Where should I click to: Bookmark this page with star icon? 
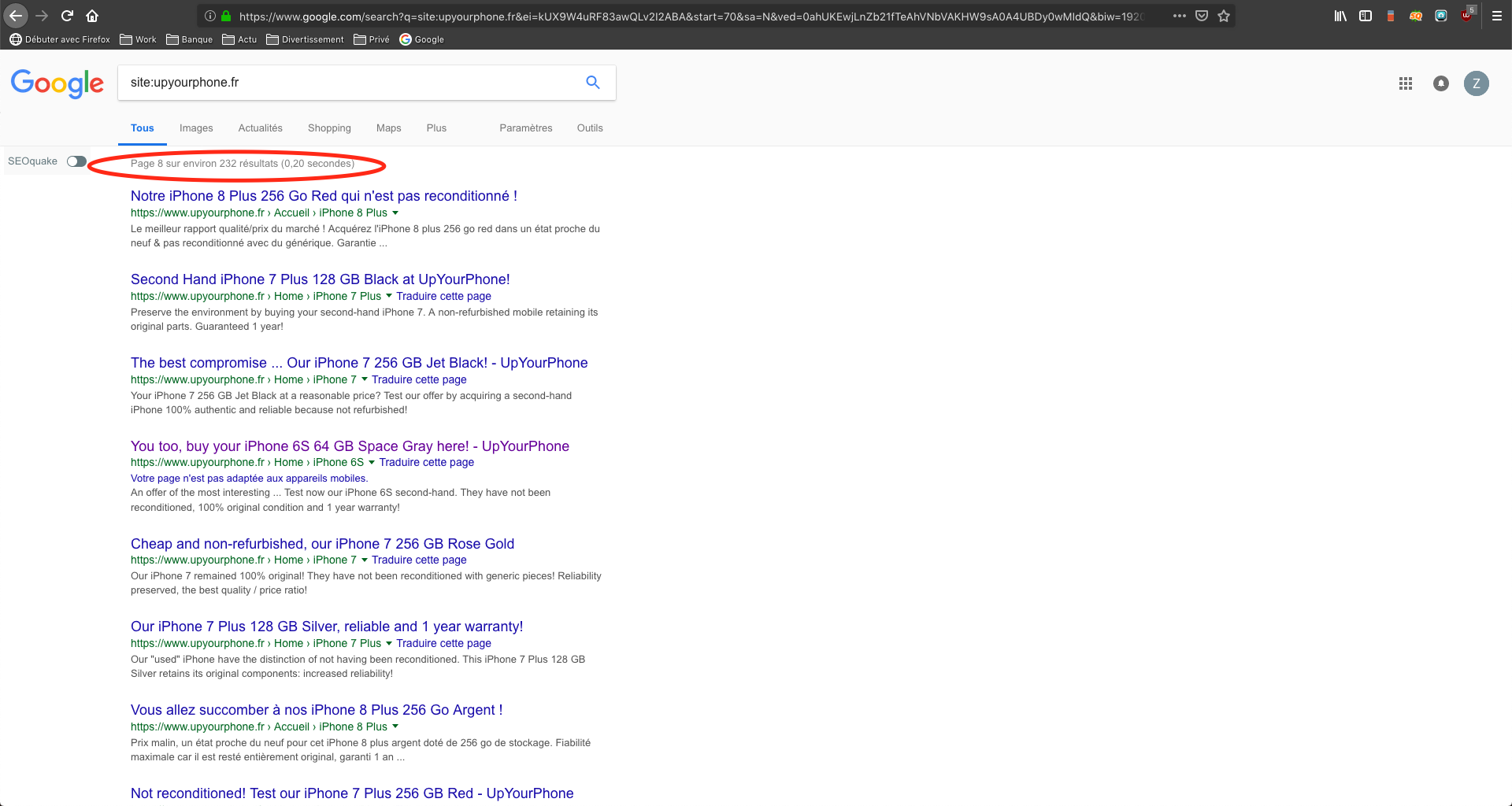coord(1224,16)
